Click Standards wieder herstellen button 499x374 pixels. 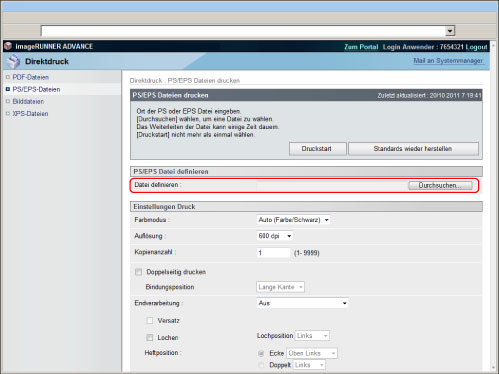[x=413, y=149]
